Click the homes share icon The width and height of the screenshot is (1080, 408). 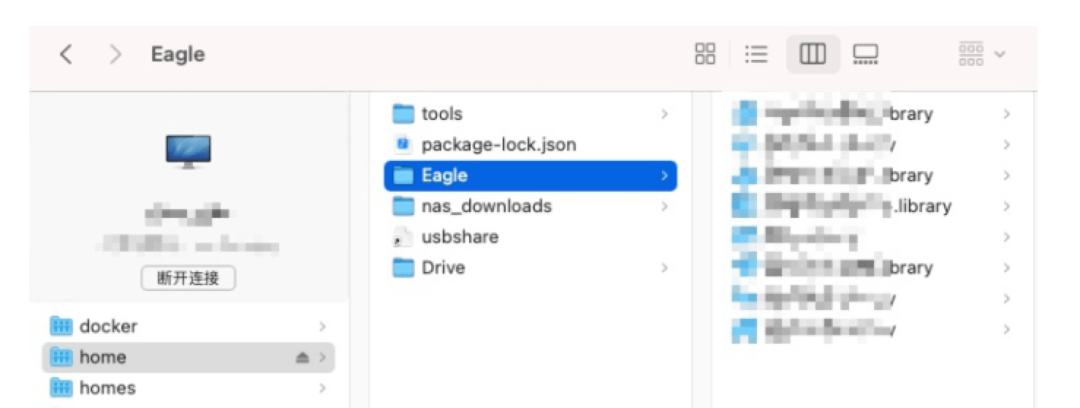(x=61, y=388)
